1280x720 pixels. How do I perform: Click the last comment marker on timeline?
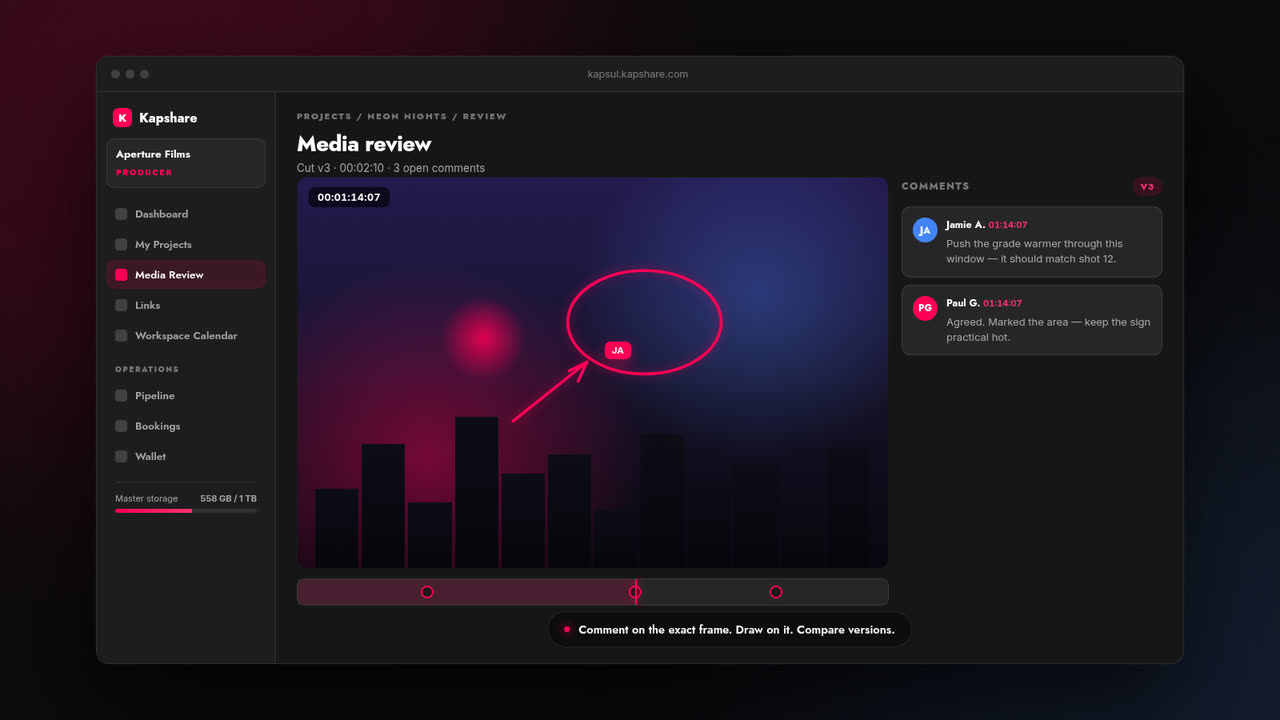pos(776,592)
